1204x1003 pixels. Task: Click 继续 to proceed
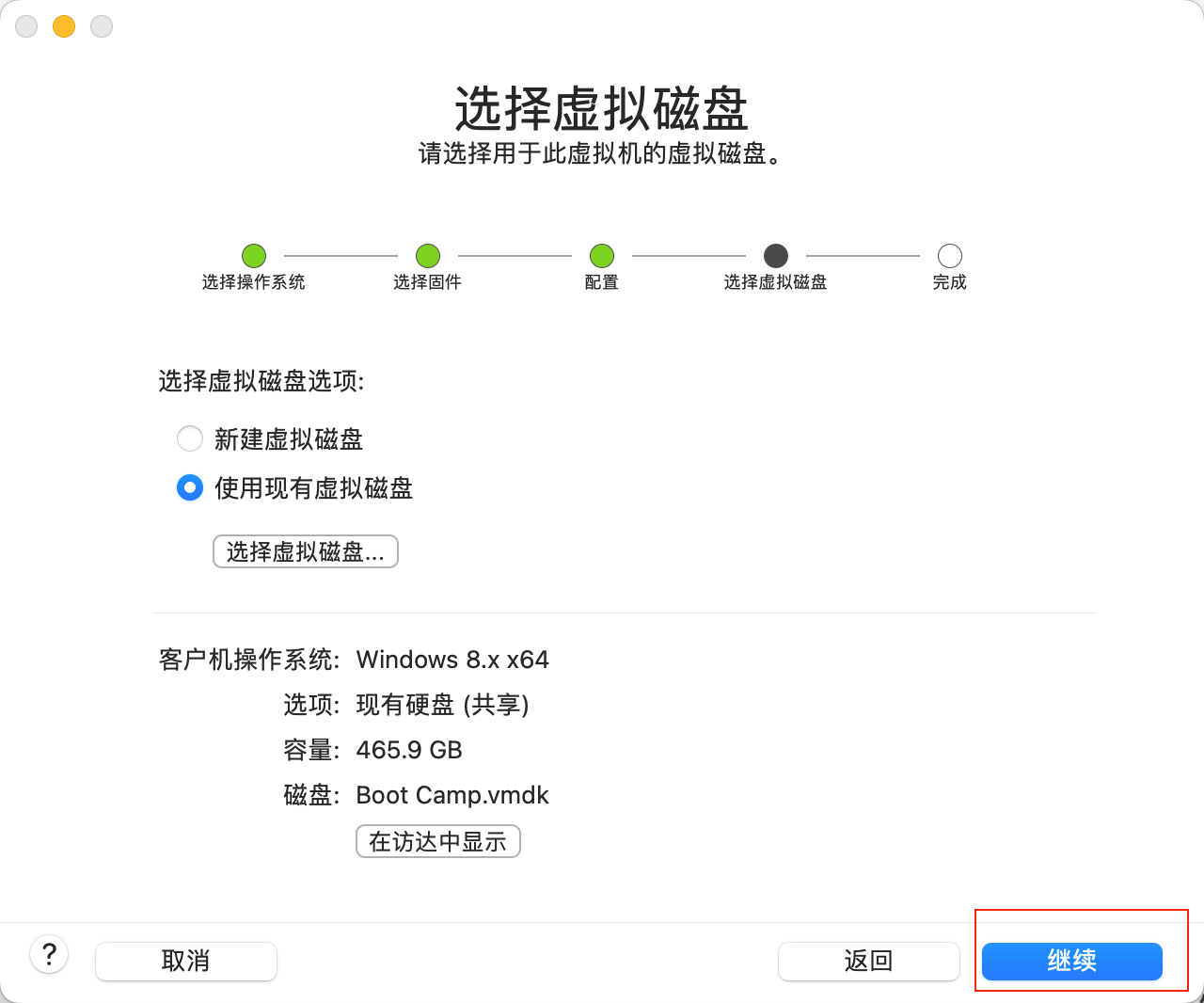tap(1072, 961)
